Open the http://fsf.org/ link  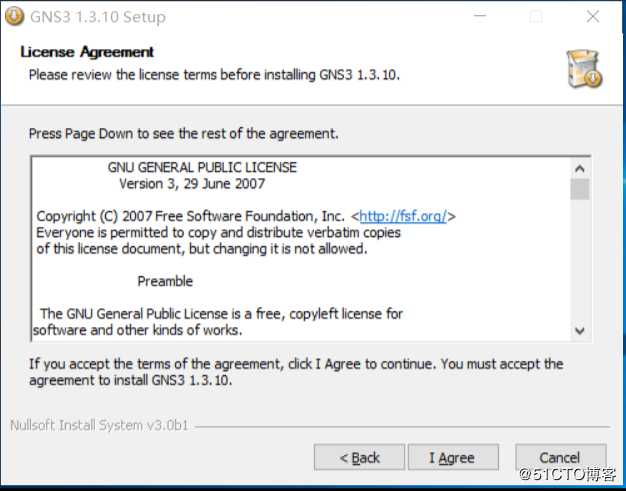pos(404,216)
